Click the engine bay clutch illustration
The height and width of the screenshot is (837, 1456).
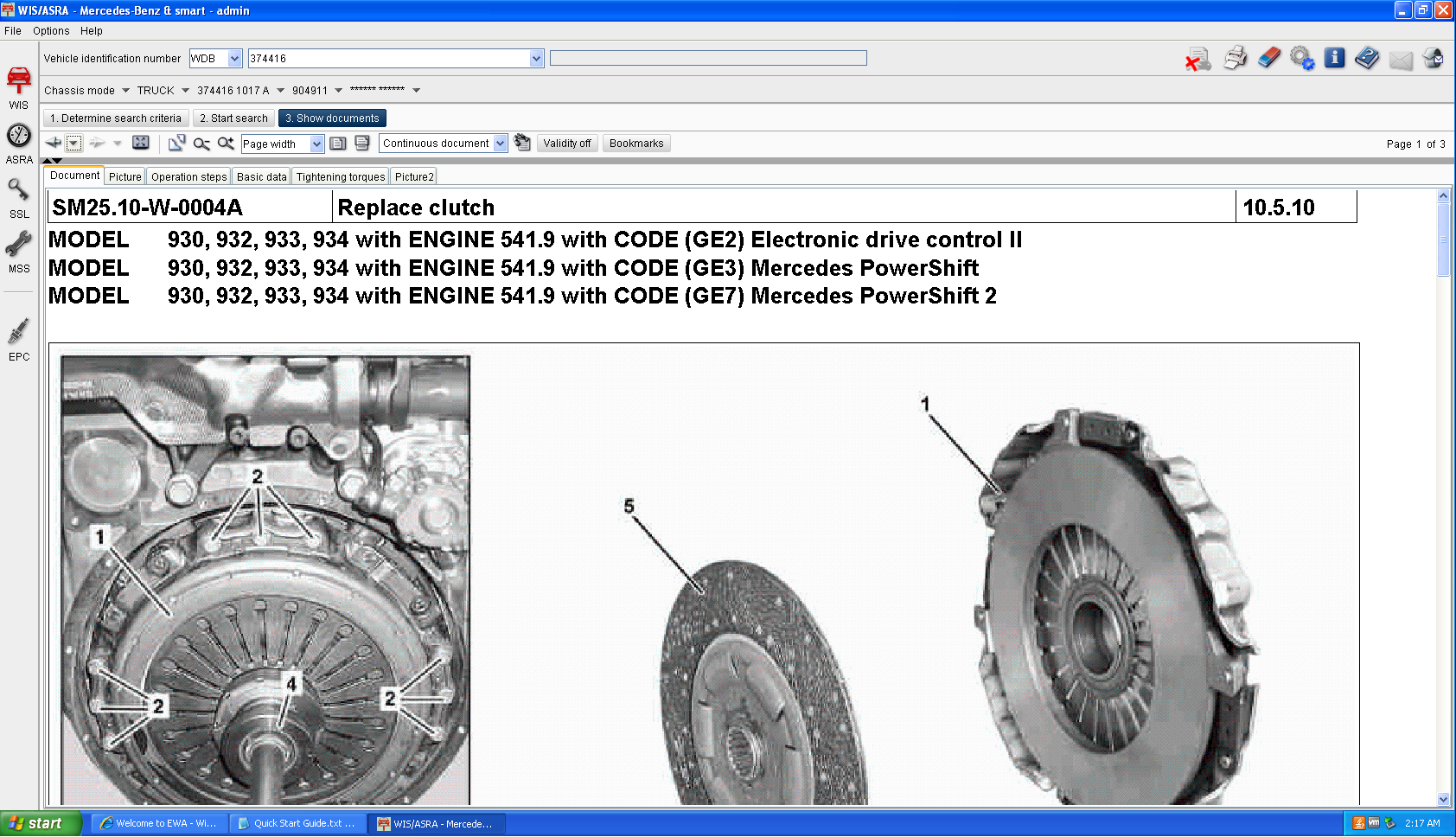pos(265,580)
